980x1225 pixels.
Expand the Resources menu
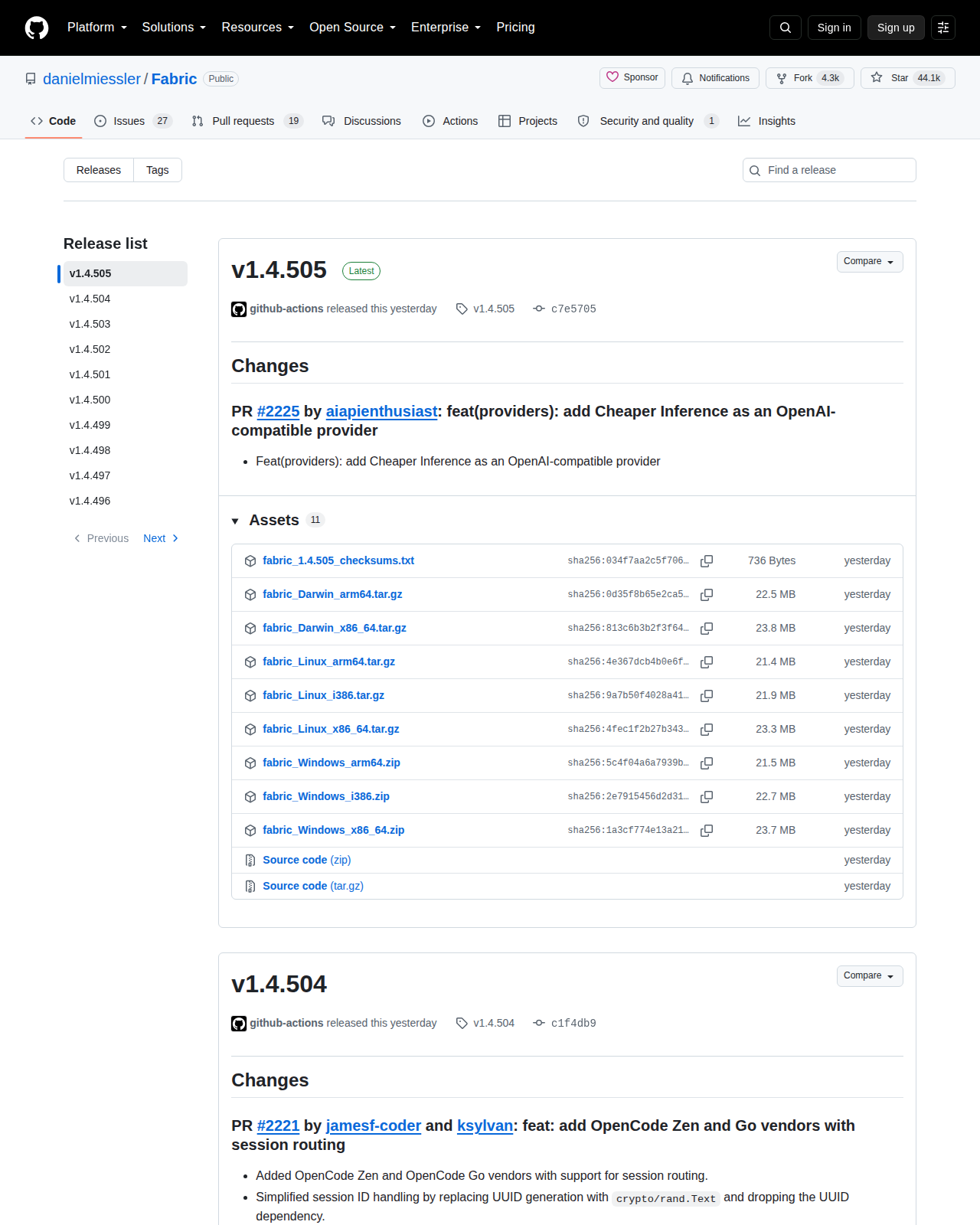[258, 28]
